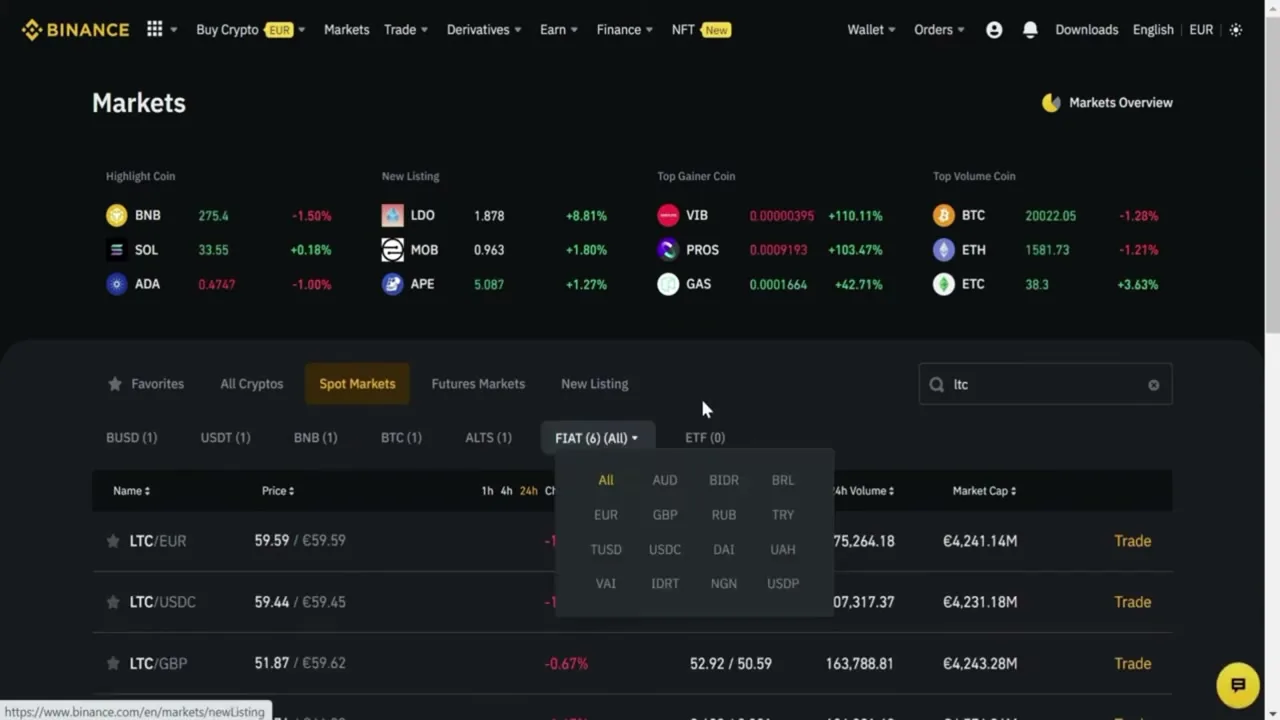Click the MOB coin icon
Image resolution: width=1280 pixels, height=720 pixels.
pyautogui.click(x=393, y=250)
